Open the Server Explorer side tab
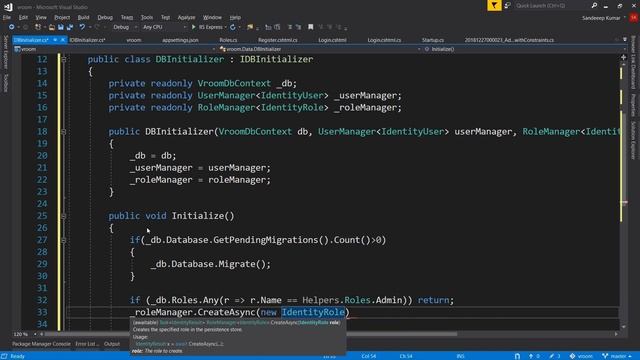This screenshot has width=640, height=360. tap(5, 52)
